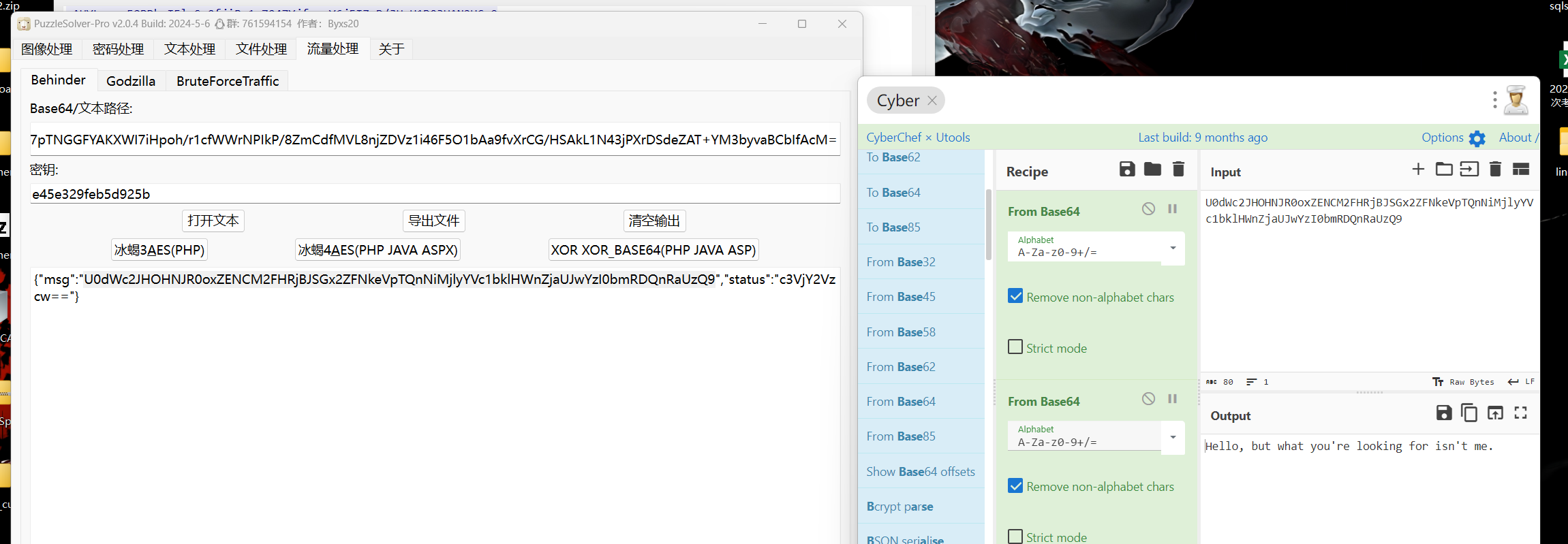Switch to the 文件处理 tab

(261, 49)
